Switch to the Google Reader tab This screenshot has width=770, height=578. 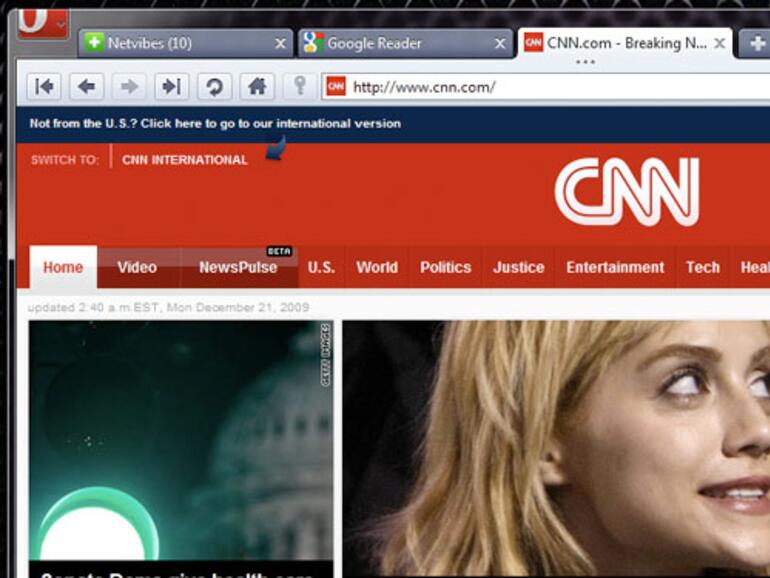[395, 43]
